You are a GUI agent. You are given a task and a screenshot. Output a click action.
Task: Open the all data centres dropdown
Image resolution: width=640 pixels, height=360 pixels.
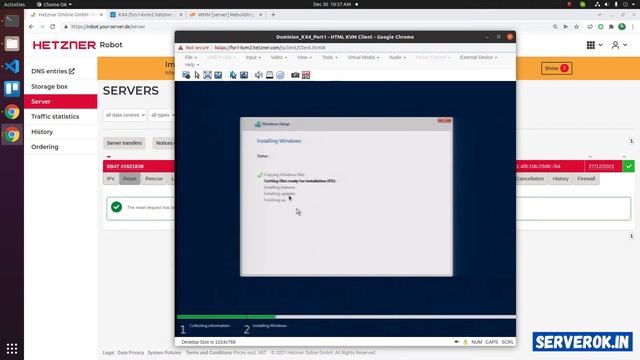click(125, 115)
